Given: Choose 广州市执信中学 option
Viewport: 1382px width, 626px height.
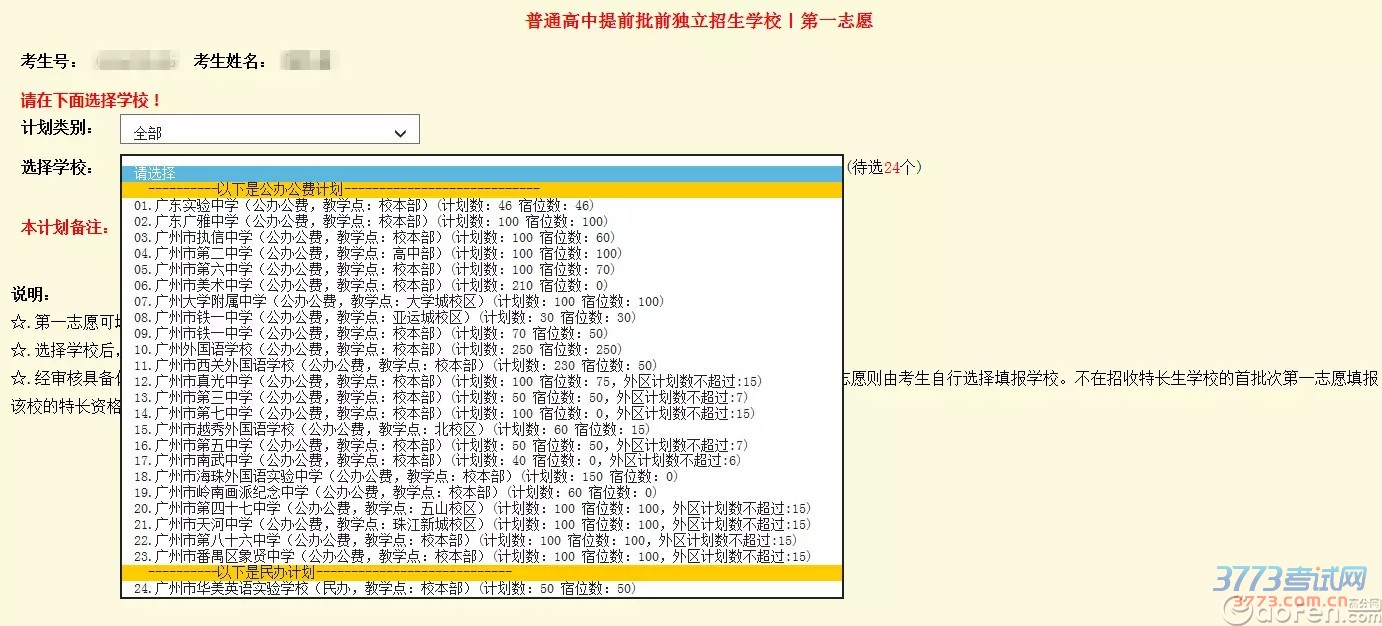Looking at the screenshot, I should point(300,237).
